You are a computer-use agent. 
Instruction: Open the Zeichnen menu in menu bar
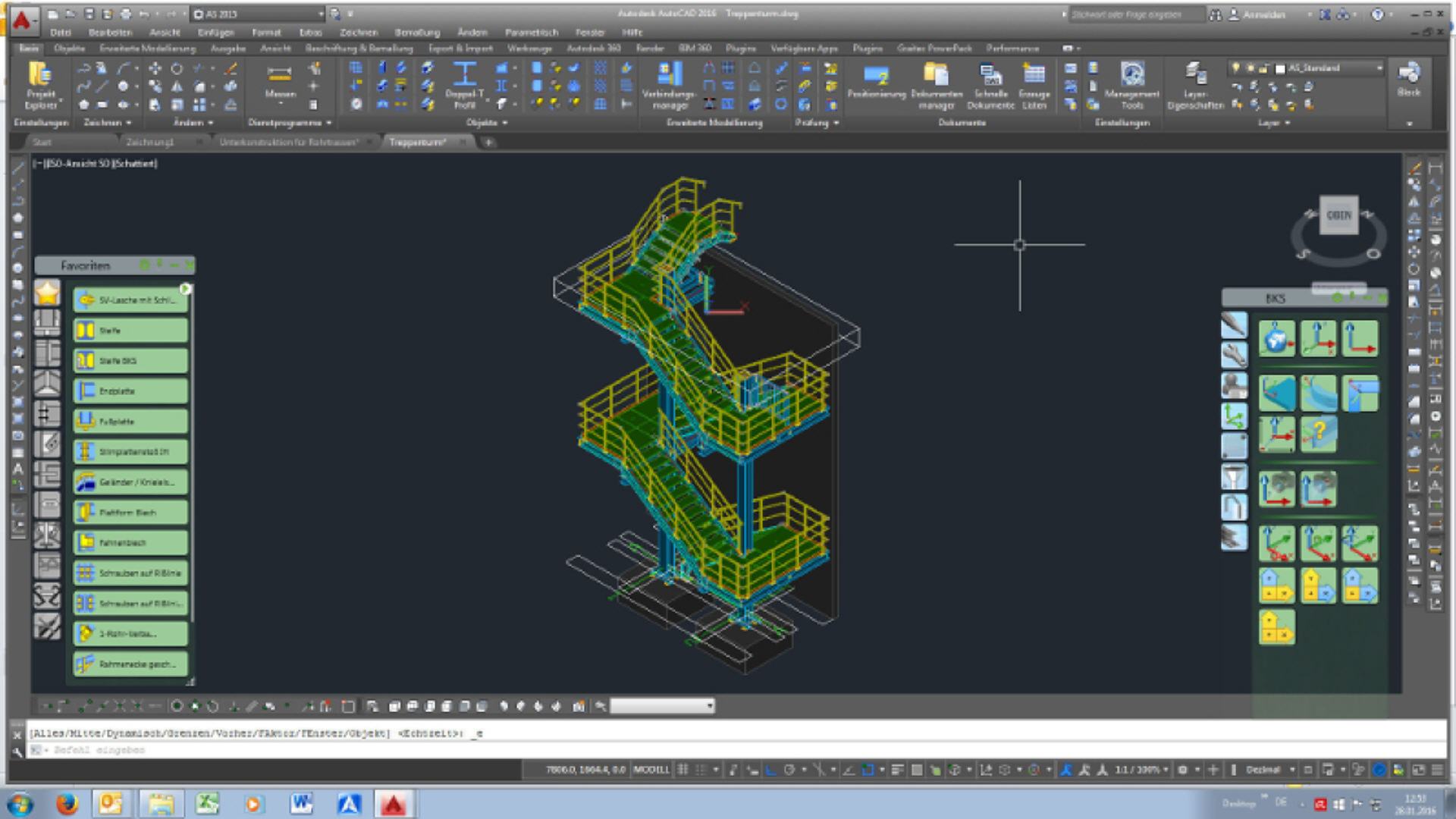click(x=358, y=33)
